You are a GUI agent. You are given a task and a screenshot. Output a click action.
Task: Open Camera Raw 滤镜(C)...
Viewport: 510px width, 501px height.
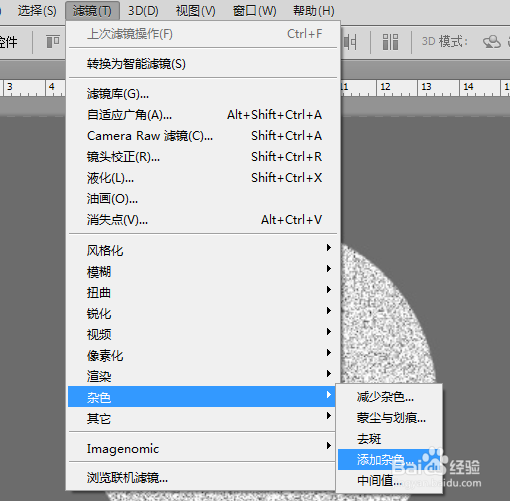pyautogui.click(x=202, y=136)
